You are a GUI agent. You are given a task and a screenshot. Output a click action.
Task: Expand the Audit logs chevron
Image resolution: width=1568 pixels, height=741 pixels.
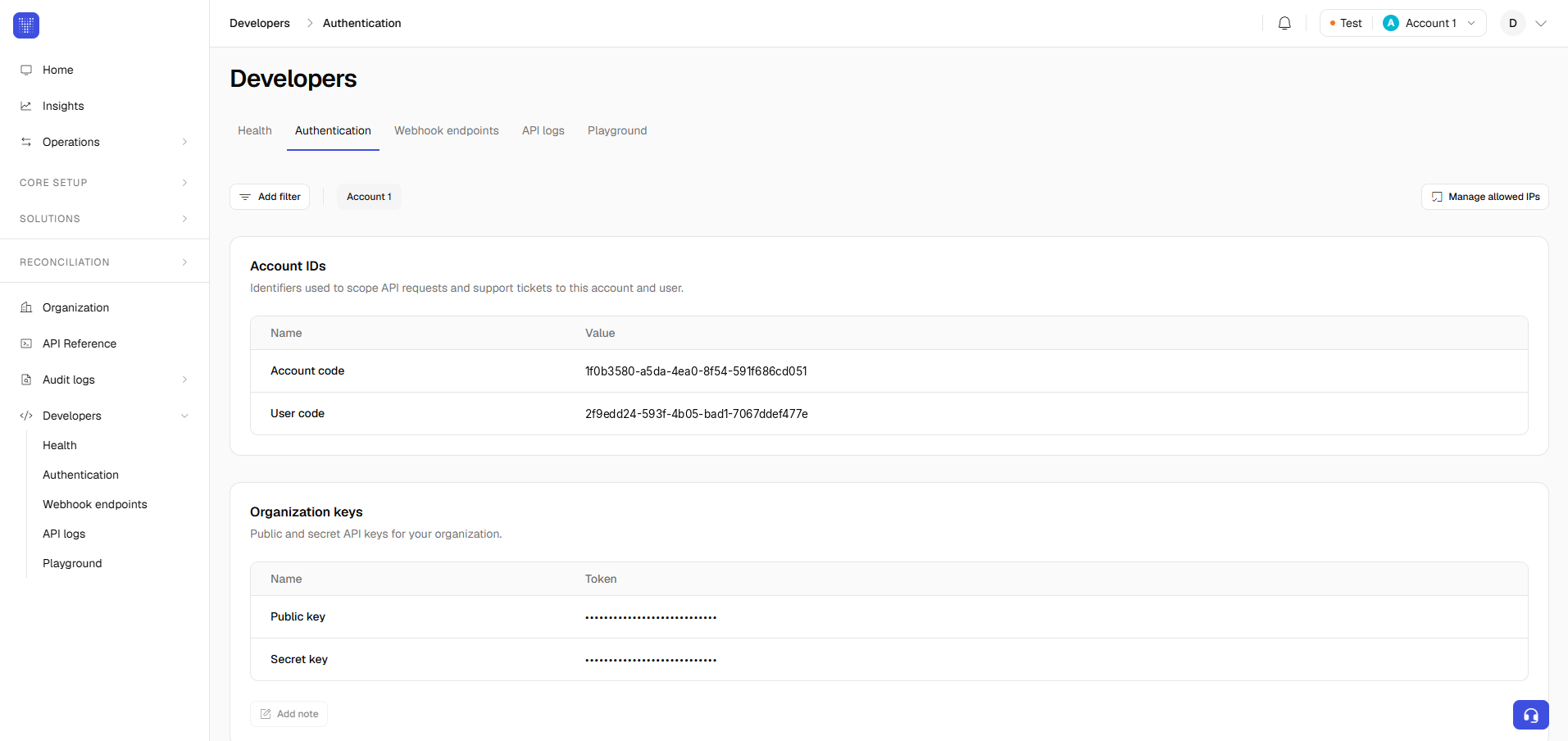pyautogui.click(x=184, y=380)
